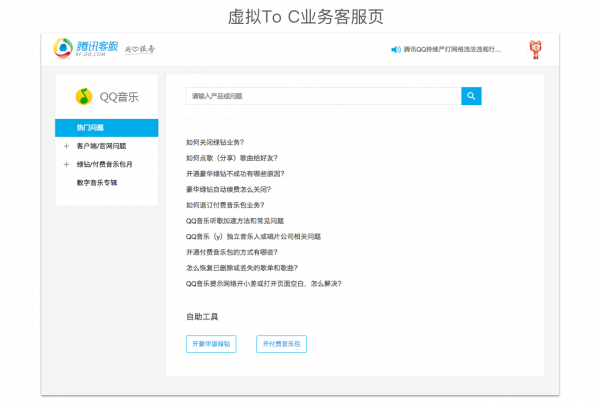Click the 自助工具 heading
This screenshot has height=405, width=600.
click(x=202, y=317)
